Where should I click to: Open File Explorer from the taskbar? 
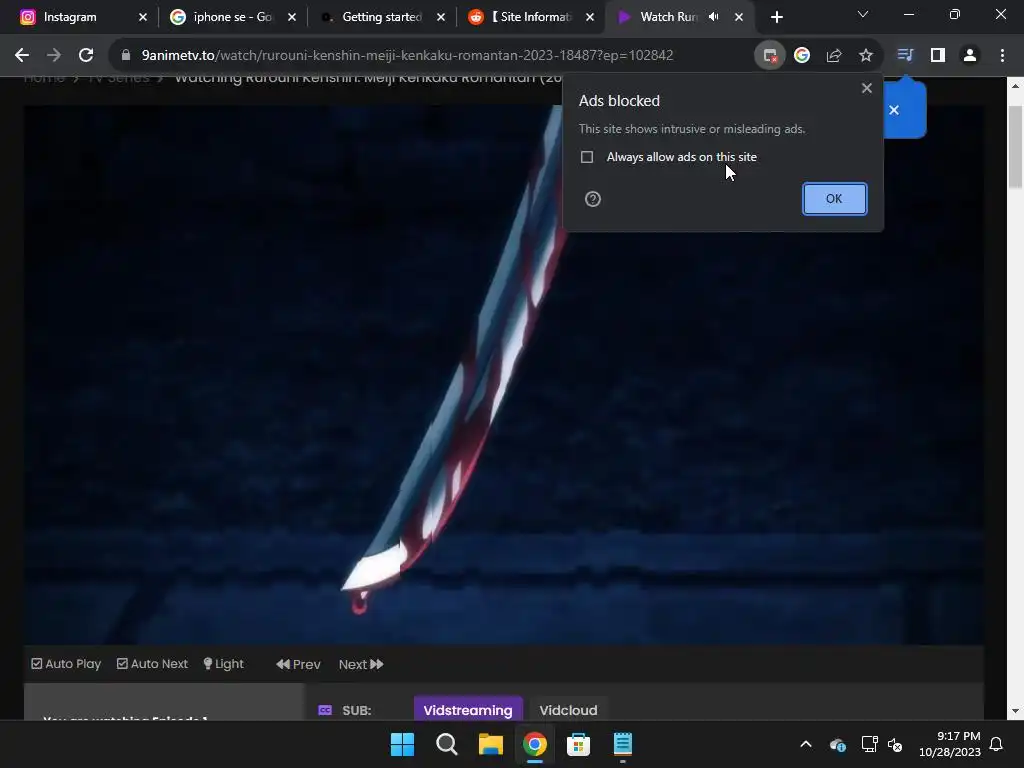(x=490, y=744)
